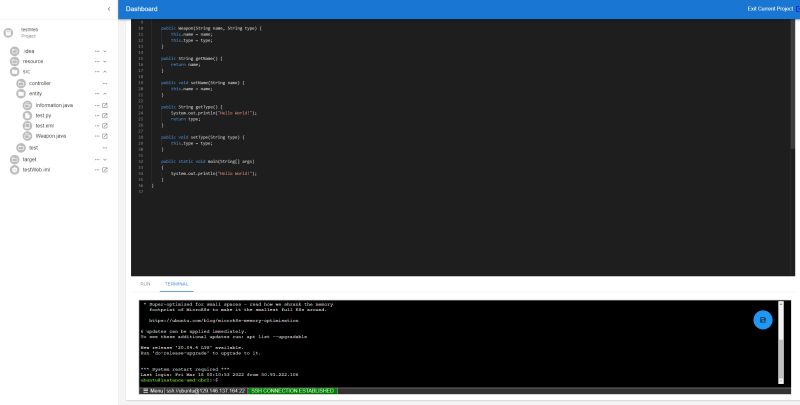
Task: Click the target folder icon
Action: 14,159
